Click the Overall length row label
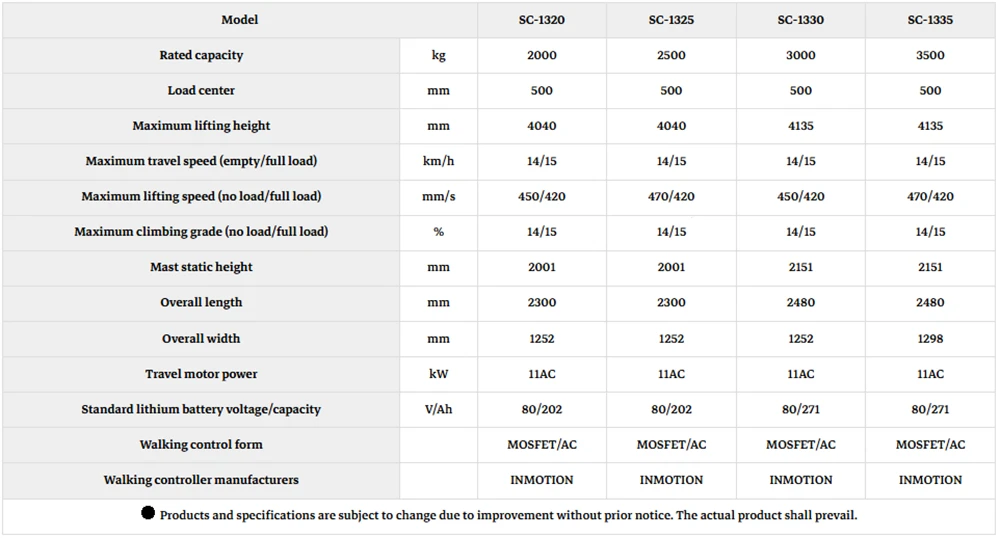The height and width of the screenshot is (538, 1000). tap(201, 303)
